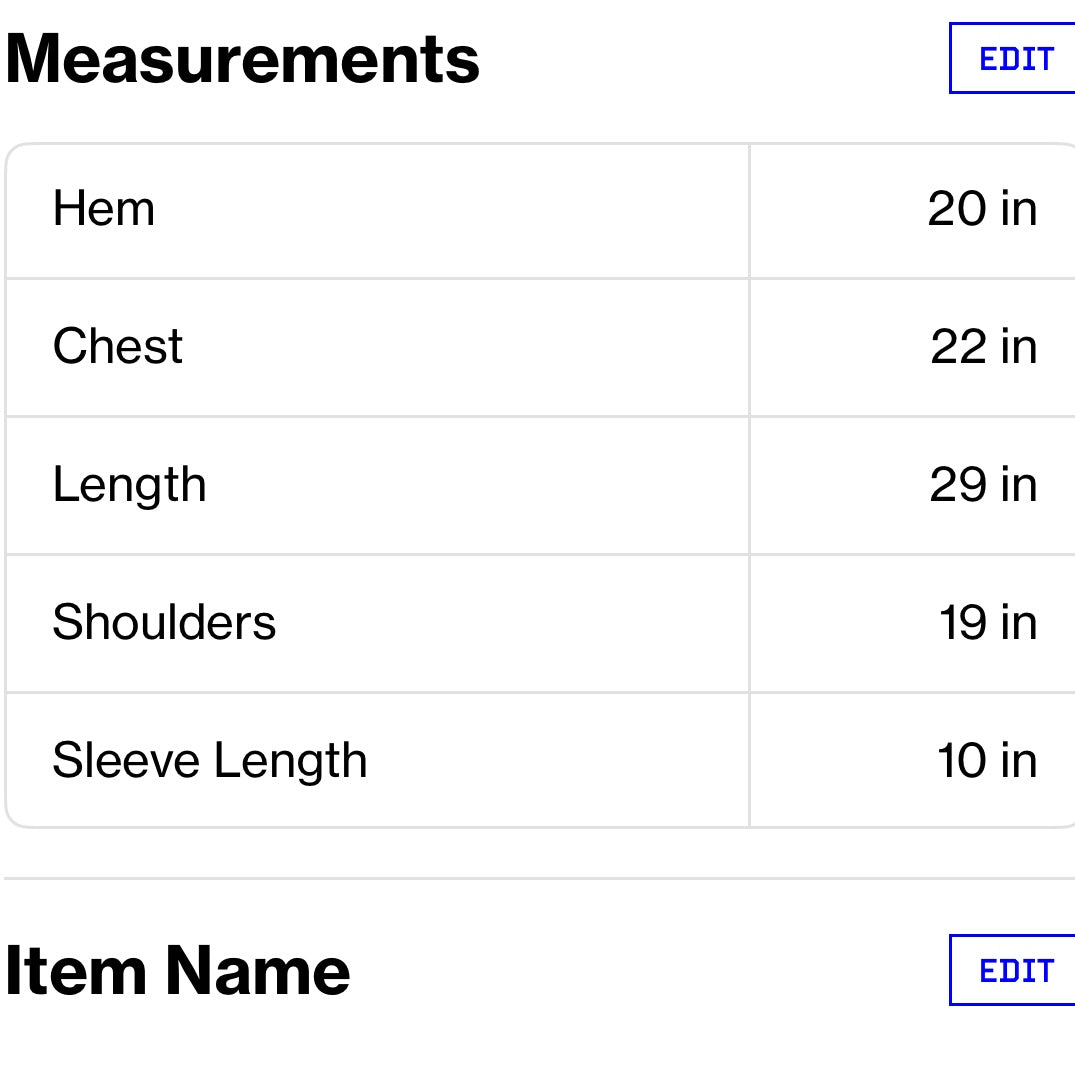Click the Item Name section heading
The image size is (1075, 1075).
click(x=178, y=971)
